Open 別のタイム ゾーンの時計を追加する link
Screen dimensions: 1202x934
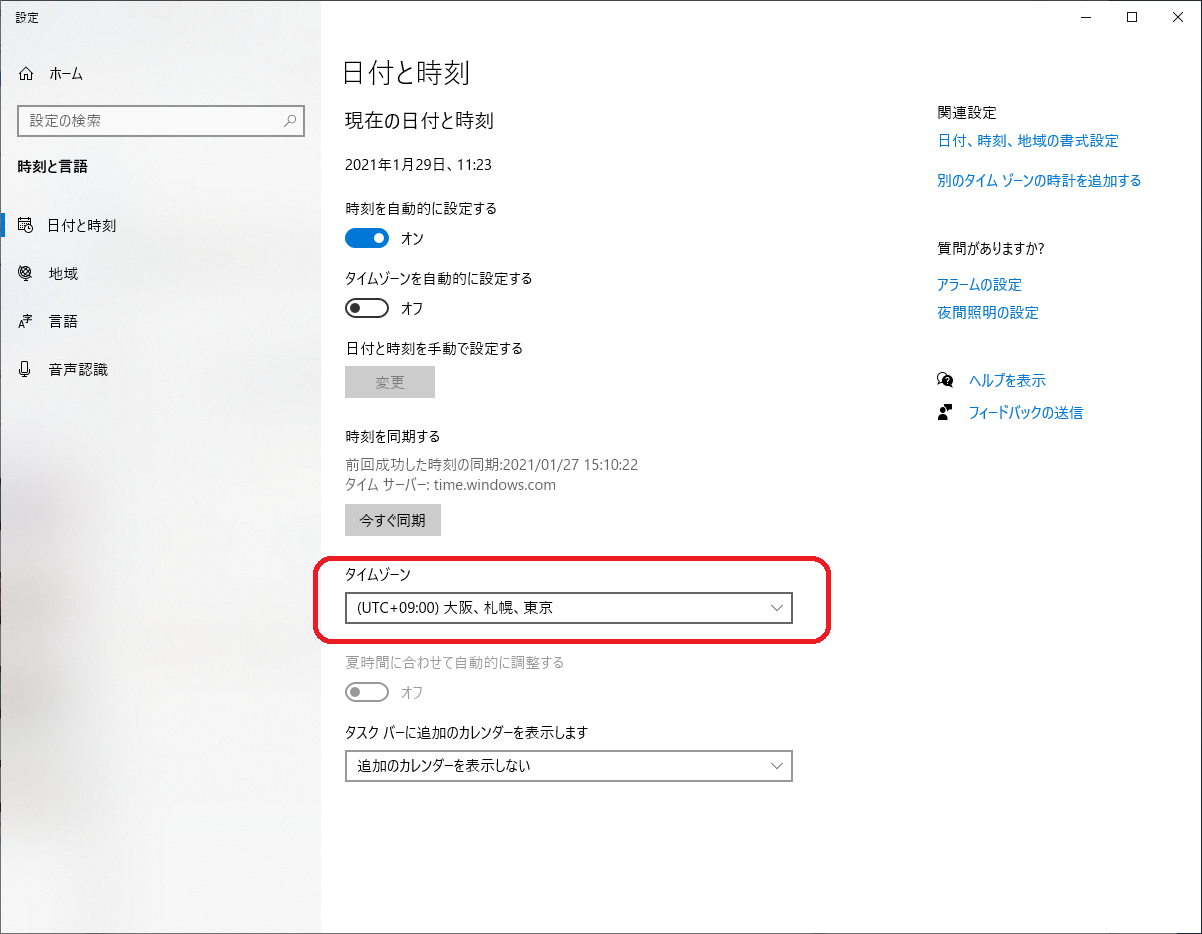(x=1038, y=181)
